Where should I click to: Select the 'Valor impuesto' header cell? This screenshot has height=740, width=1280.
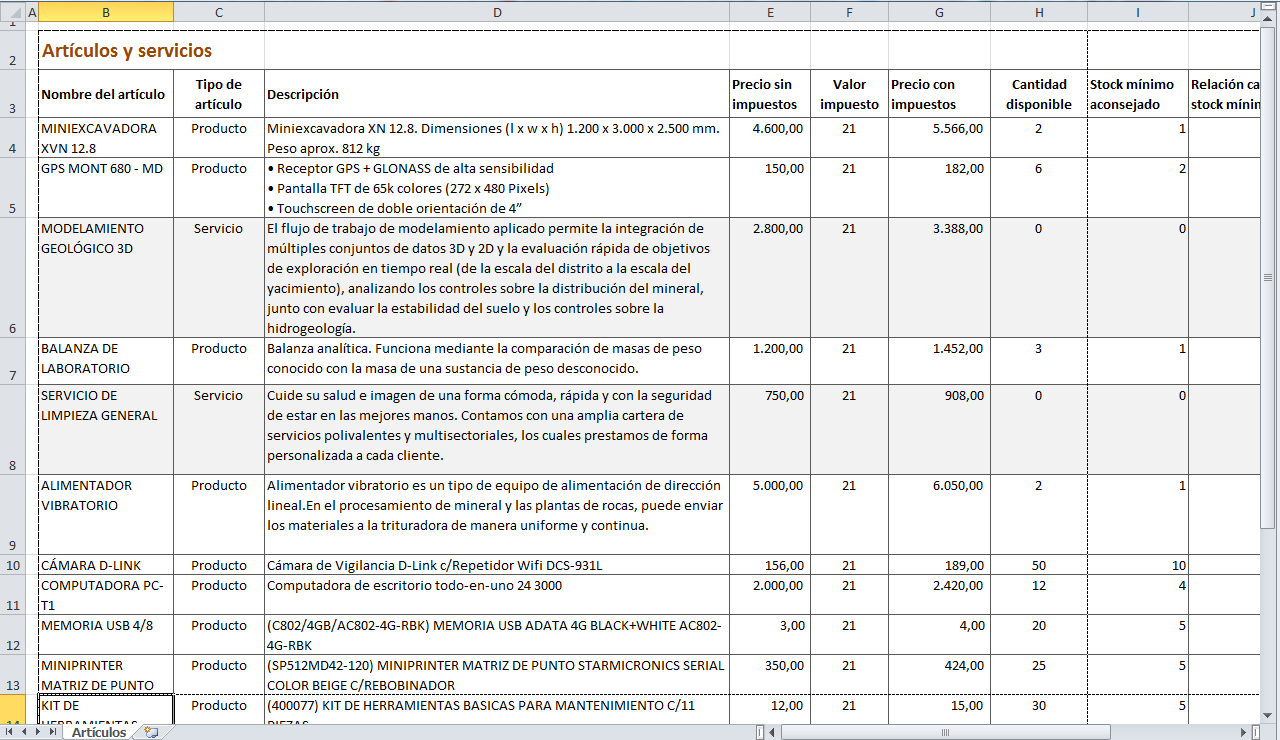849,94
